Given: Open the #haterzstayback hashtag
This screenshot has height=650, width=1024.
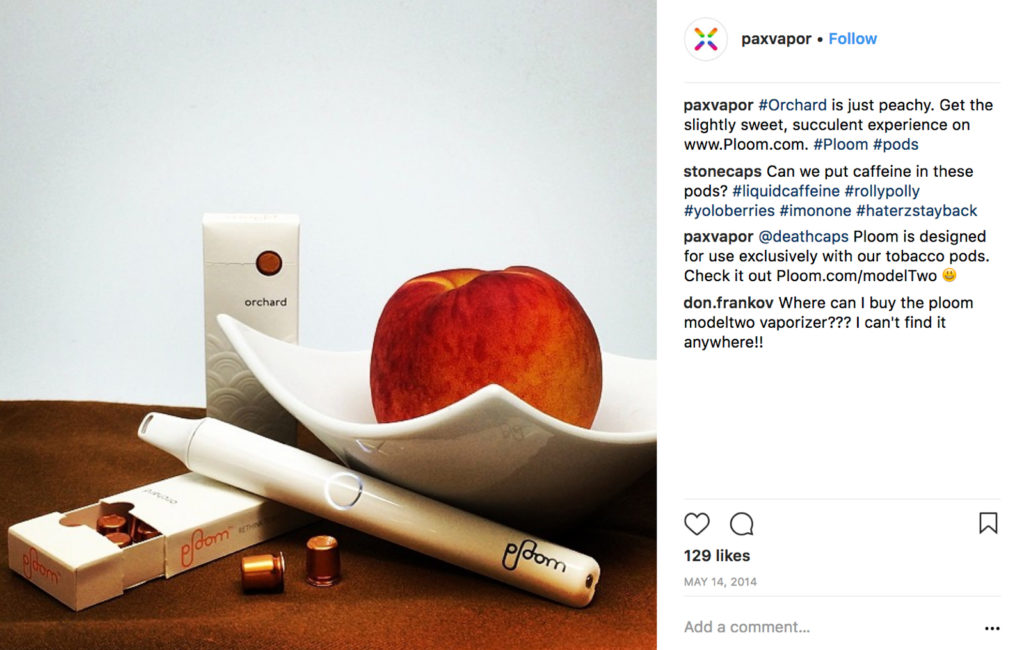Looking at the screenshot, I should 916,211.
